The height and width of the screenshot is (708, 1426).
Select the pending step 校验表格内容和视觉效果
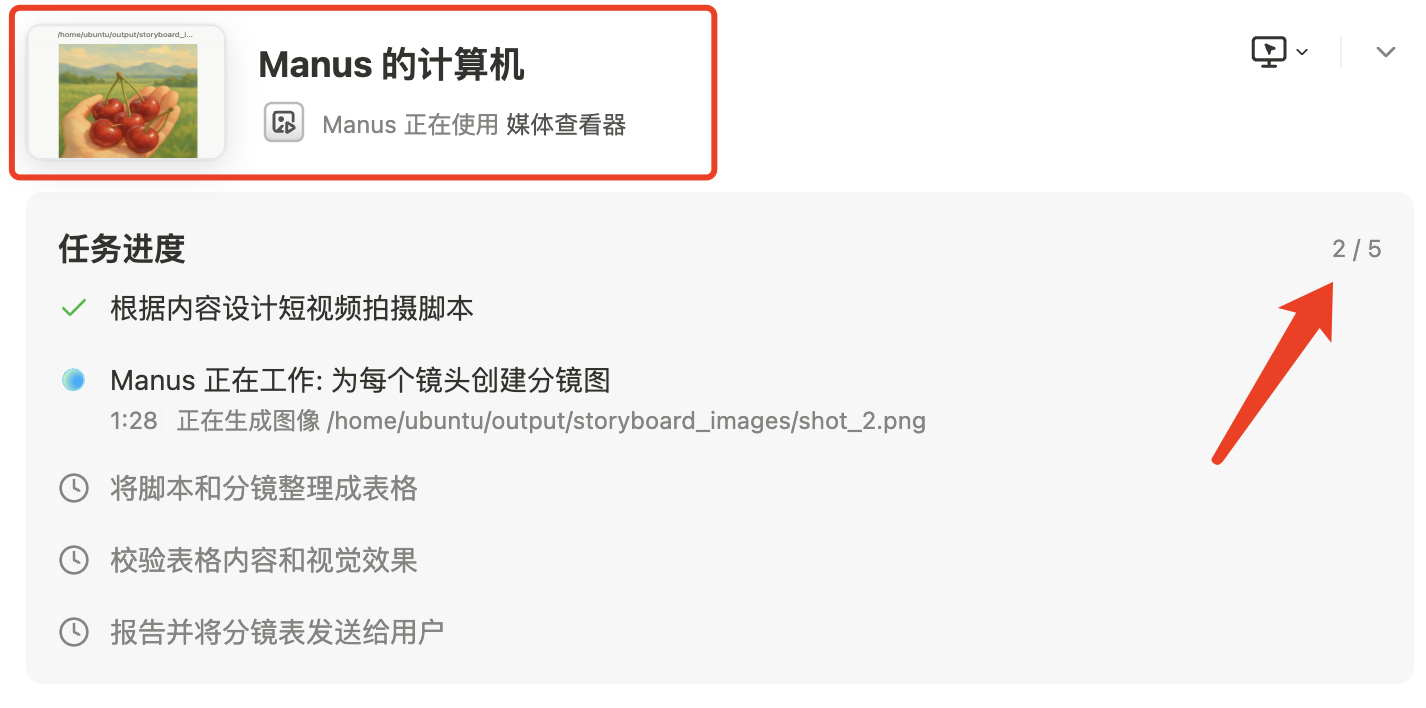pyautogui.click(x=264, y=560)
